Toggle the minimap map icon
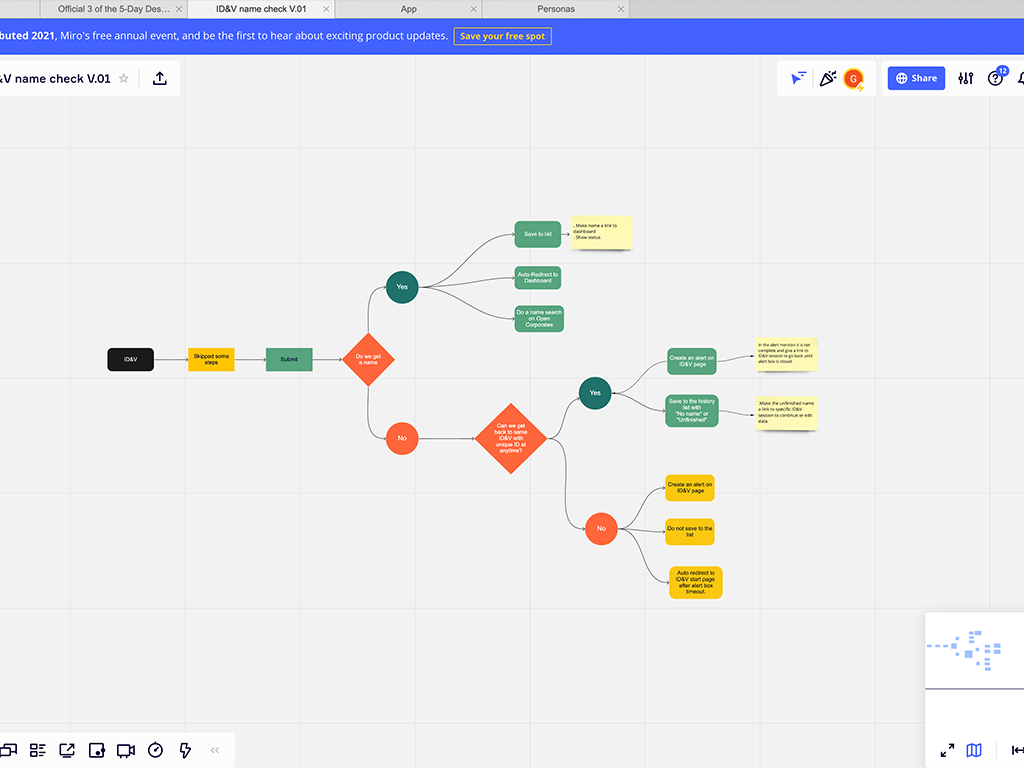This screenshot has width=1024, height=768. (x=974, y=750)
